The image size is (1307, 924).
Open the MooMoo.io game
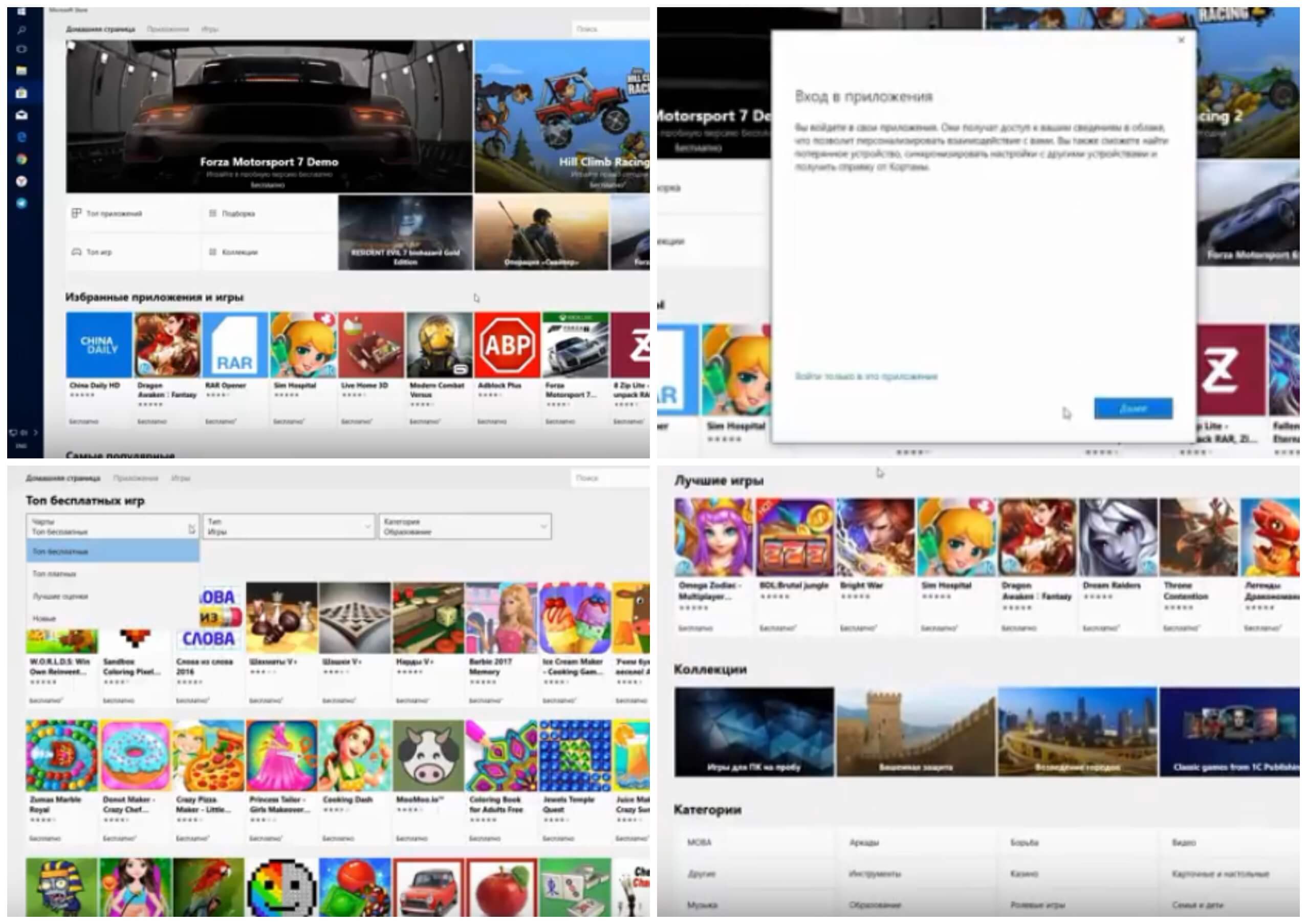point(428,782)
